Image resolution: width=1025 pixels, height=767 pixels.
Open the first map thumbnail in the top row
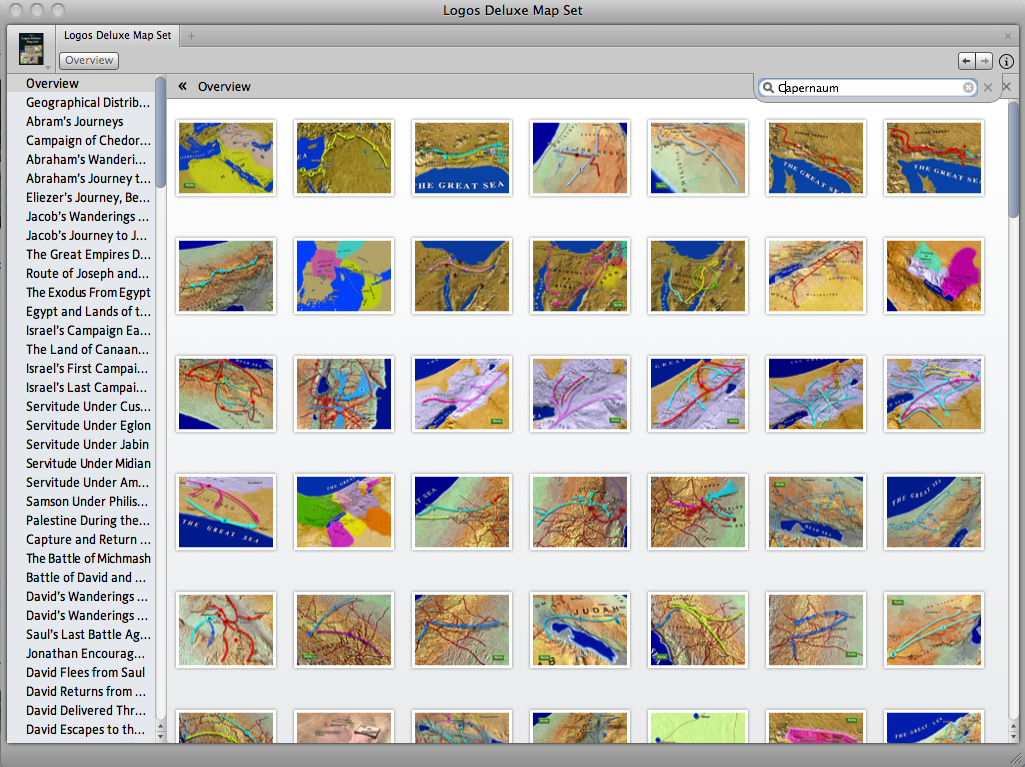tap(225, 158)
